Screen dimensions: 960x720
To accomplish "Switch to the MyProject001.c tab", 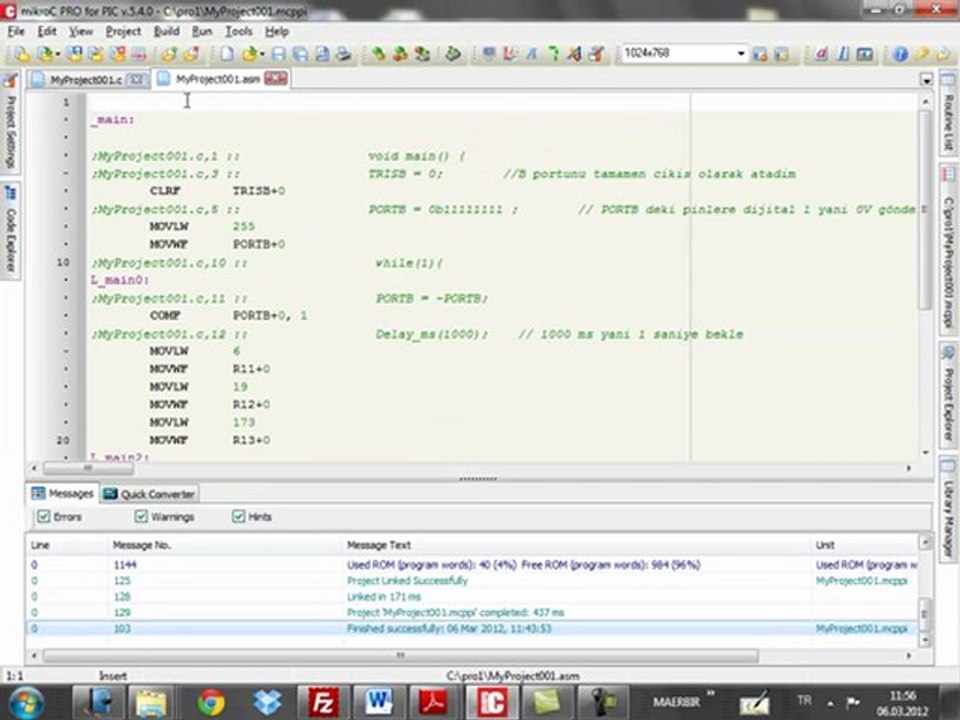I will (x=86, y=80).
